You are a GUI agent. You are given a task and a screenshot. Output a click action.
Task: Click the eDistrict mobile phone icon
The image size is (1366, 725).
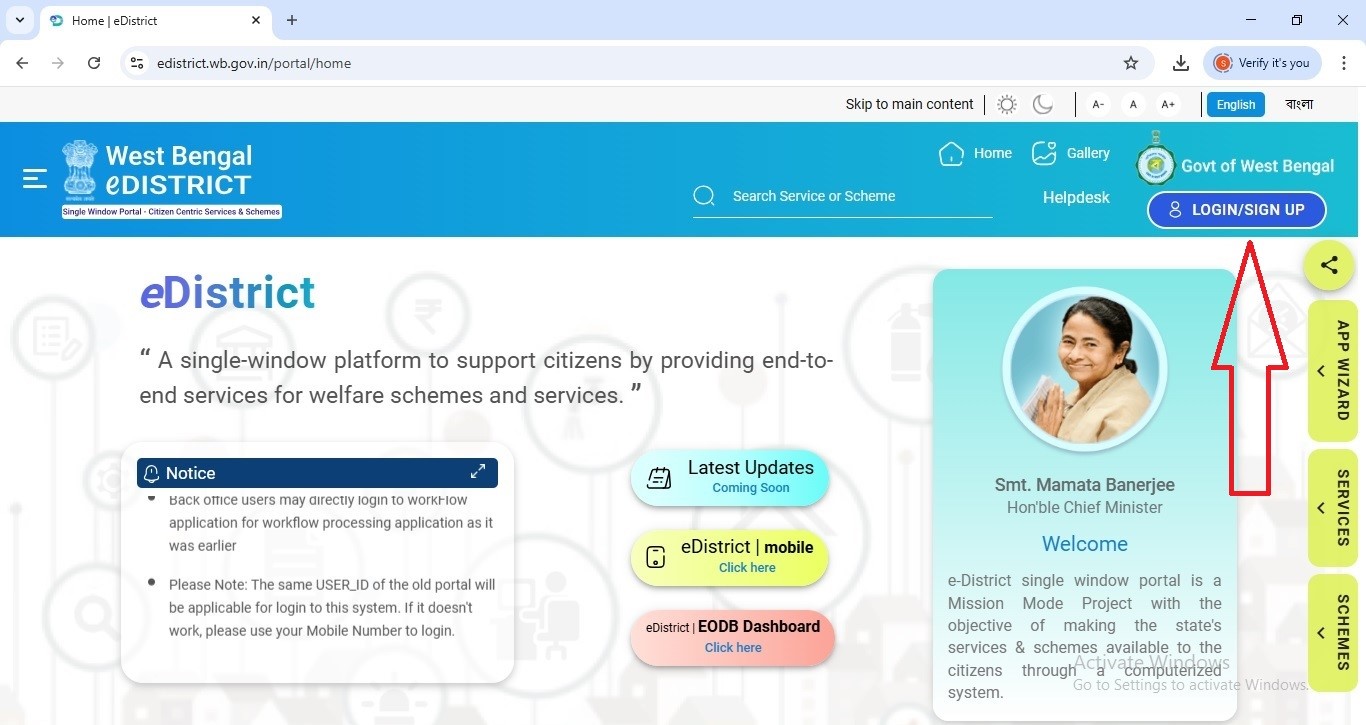click(656, 557)
